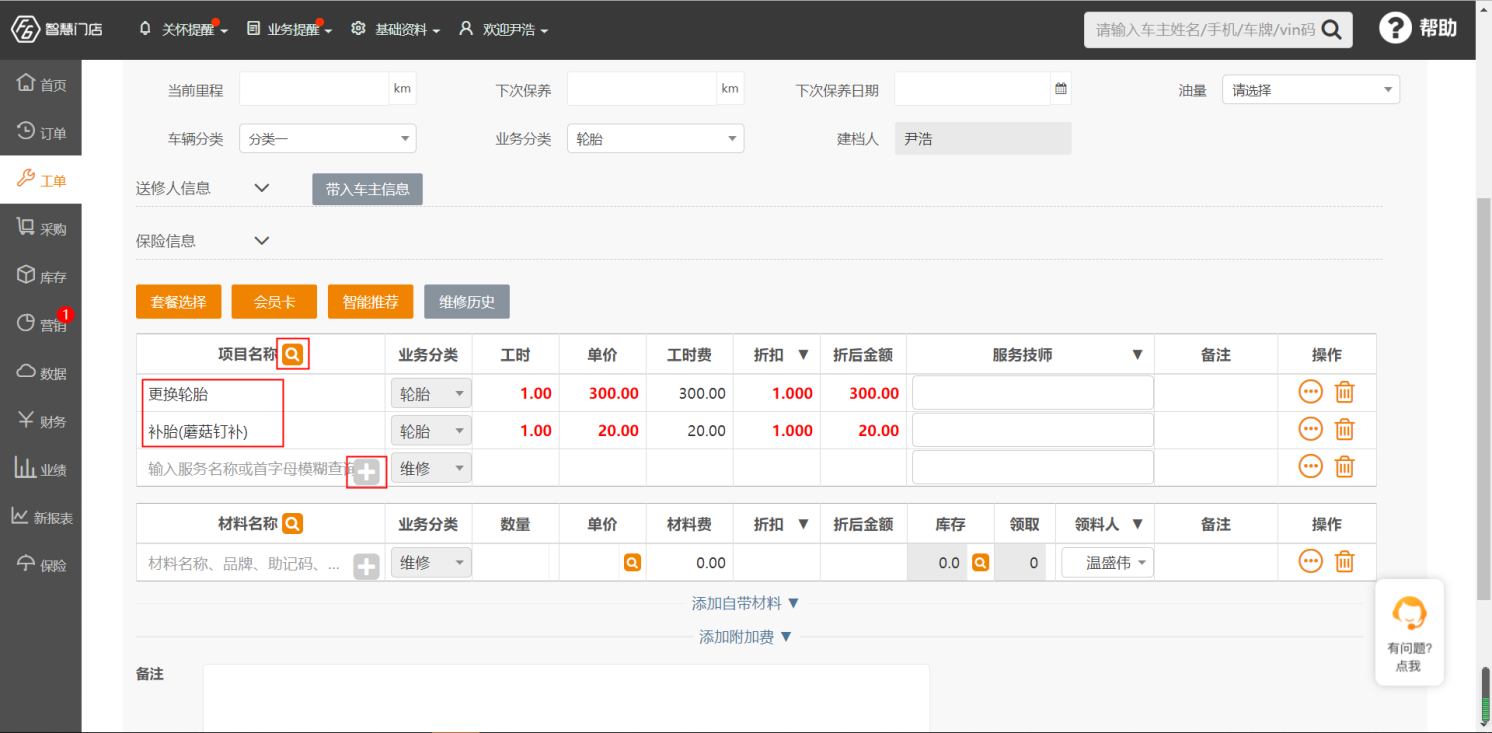The image size is (1492, 733).
Task: Delete the empty service input row
Action: pos(1345,466)
